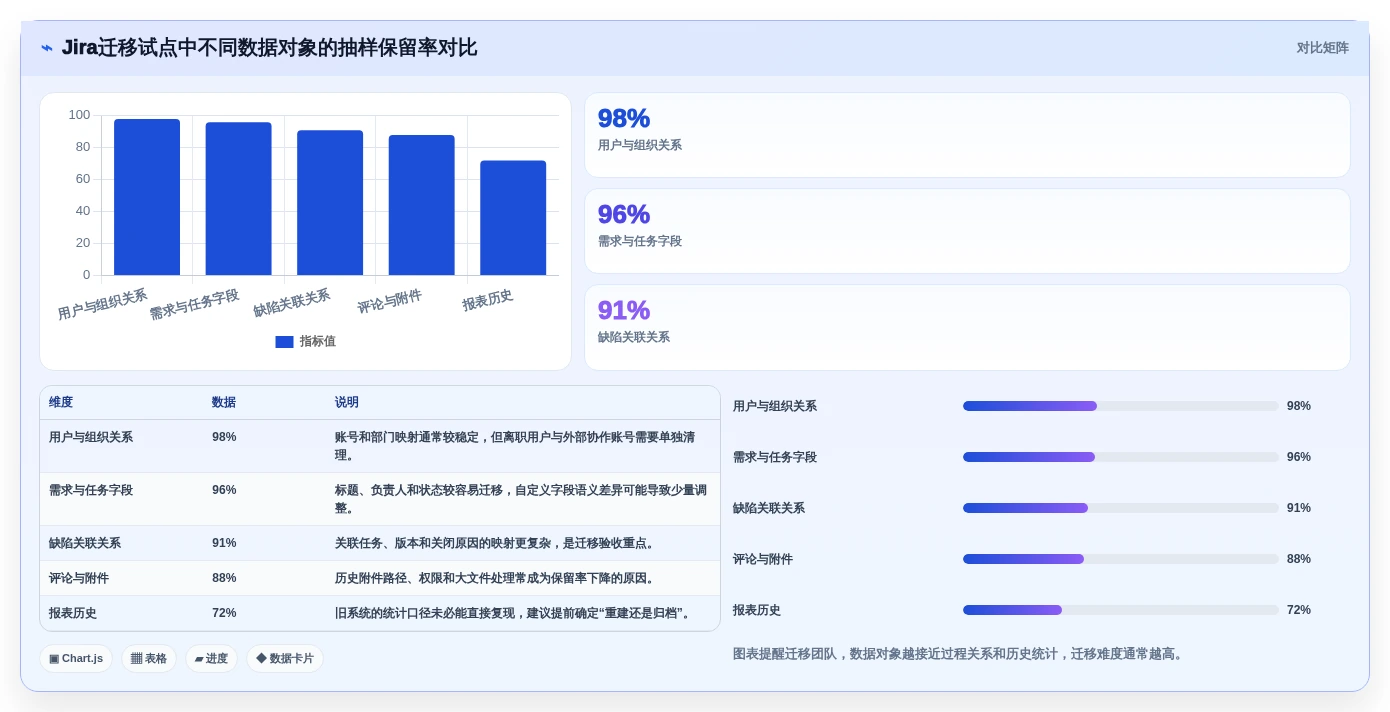Click the Chart.js tag chip
The image size is (1390, 712).
click(x=76, y=658)
